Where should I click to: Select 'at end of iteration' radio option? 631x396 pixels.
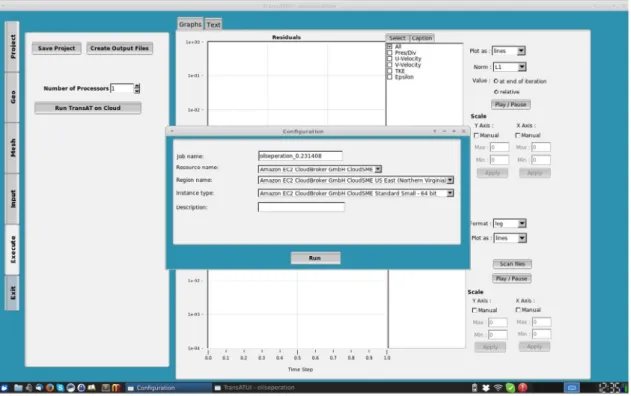coord(496,81)
